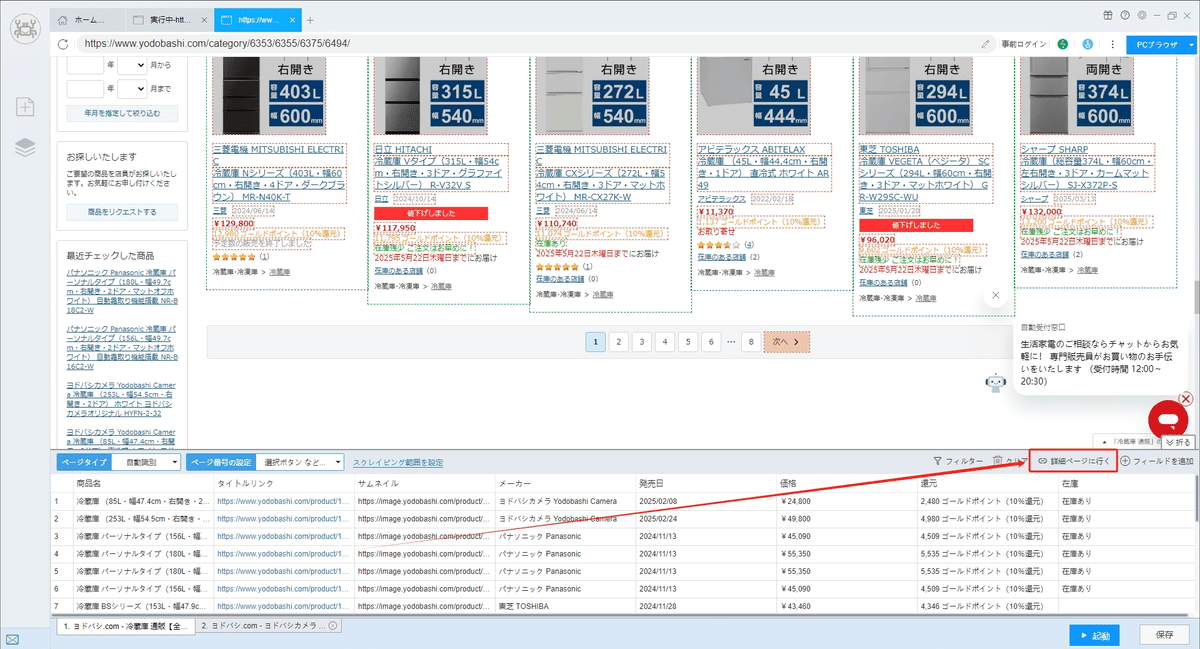Image resolution: width=1200 pixels, height=649 pixels.
Task: Go to page 2 in pagination
Action: click(619, 342)
